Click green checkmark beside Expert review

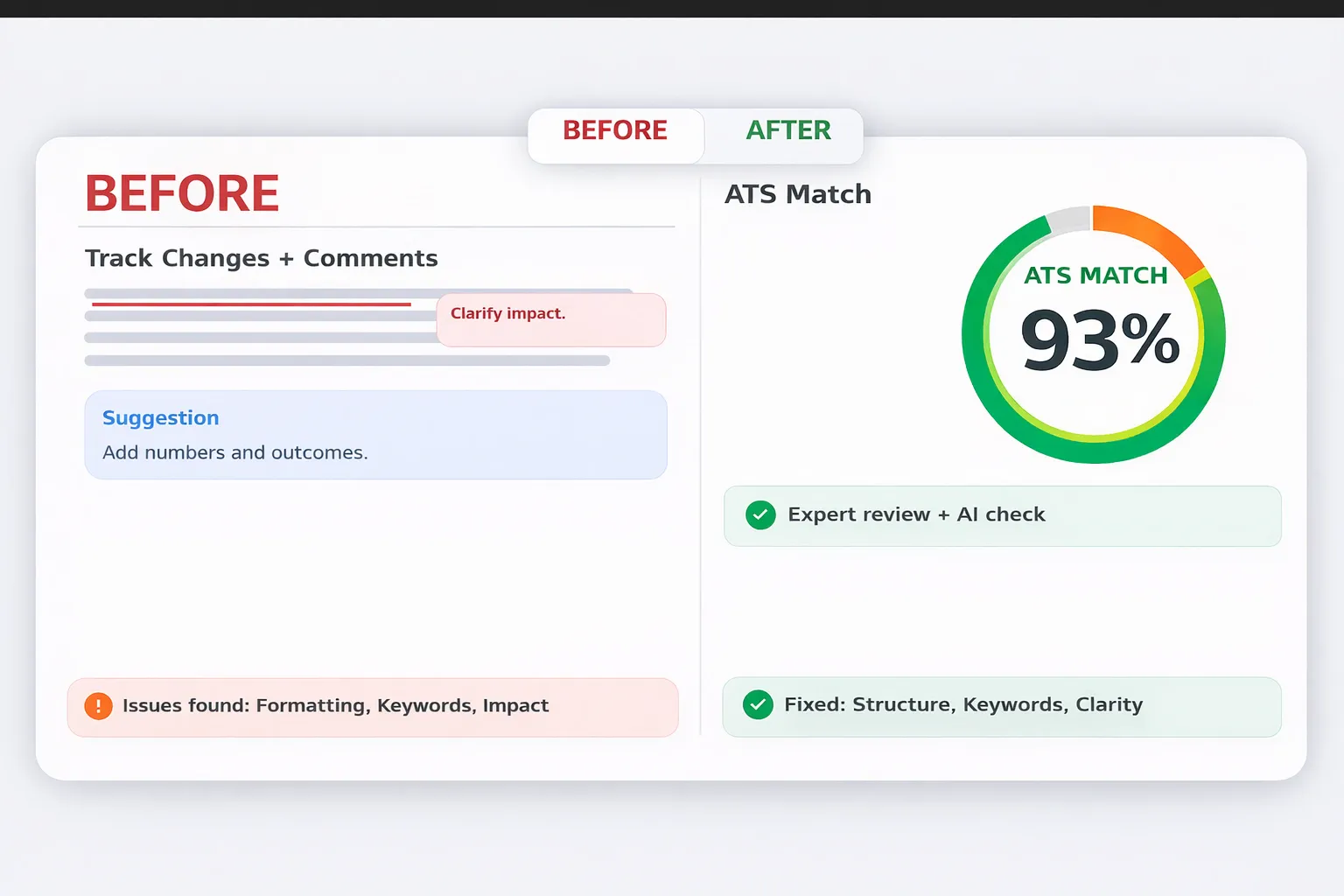pyautogui.click(x=760, y=515)
